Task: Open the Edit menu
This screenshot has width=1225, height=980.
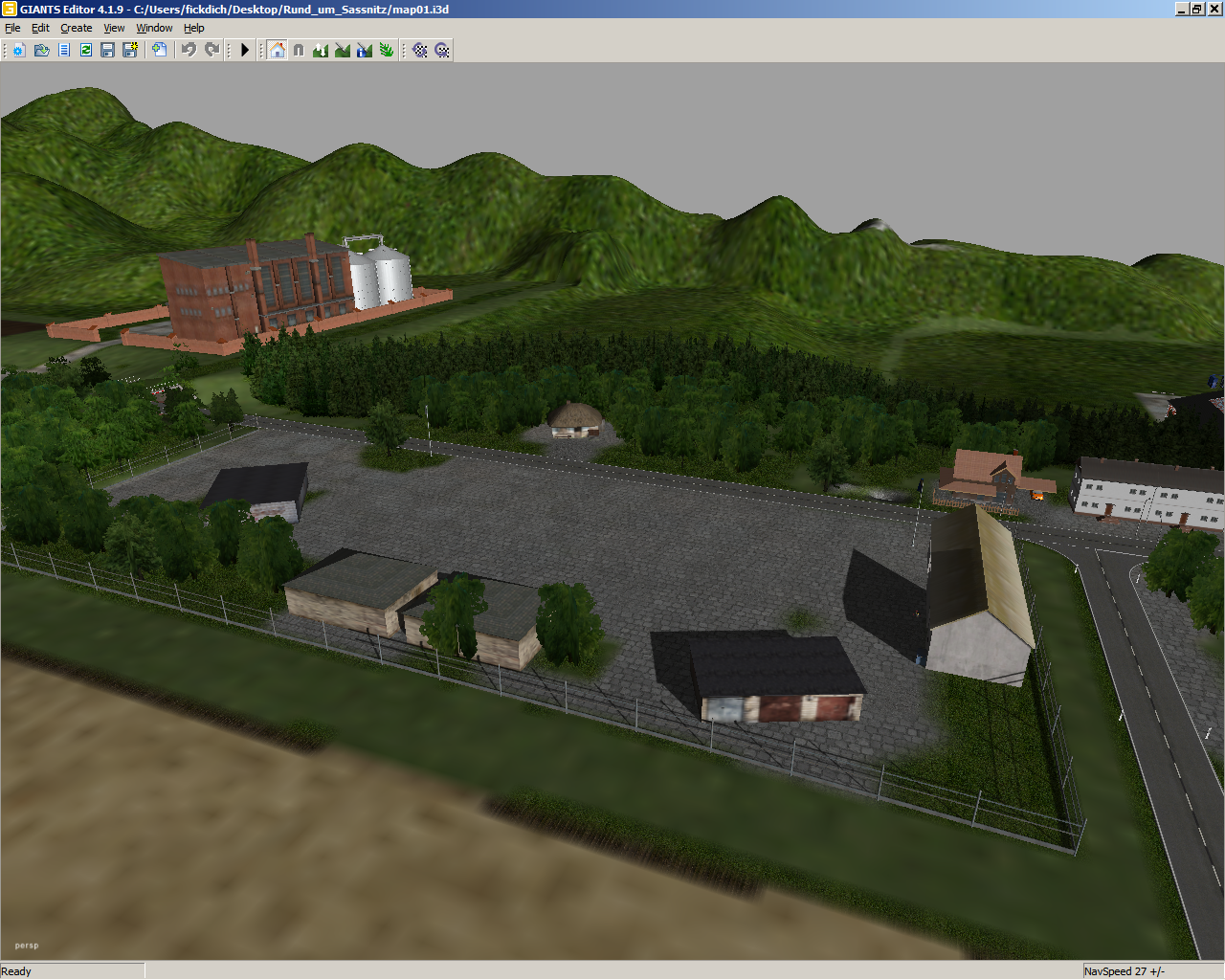Action: (x=40, y=28)
